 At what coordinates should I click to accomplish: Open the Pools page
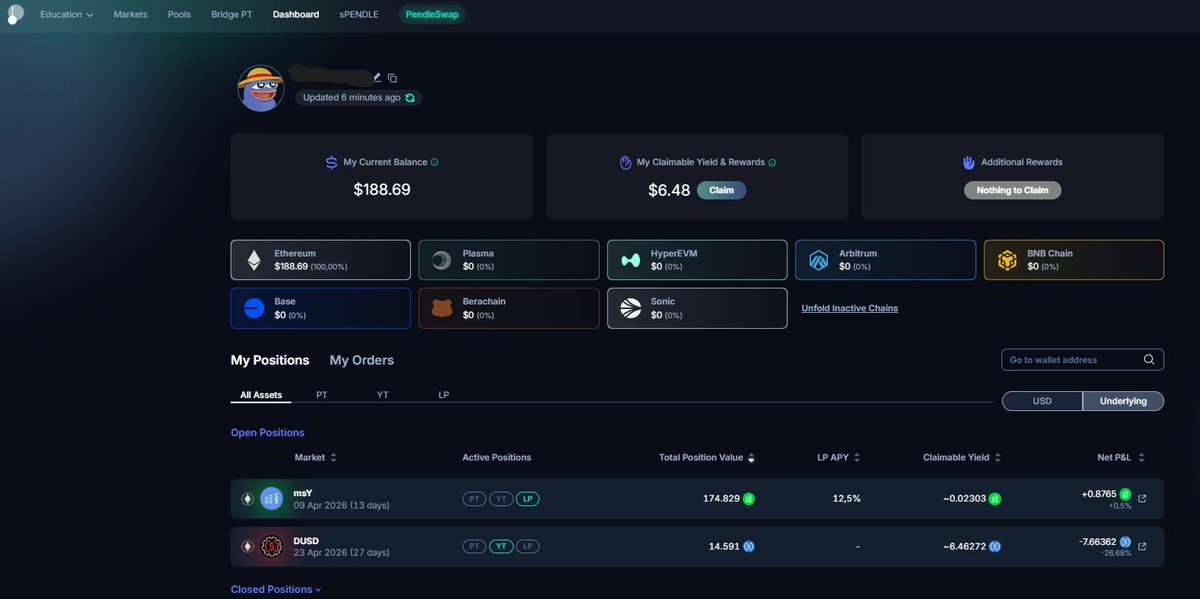(x=179, y=14)
